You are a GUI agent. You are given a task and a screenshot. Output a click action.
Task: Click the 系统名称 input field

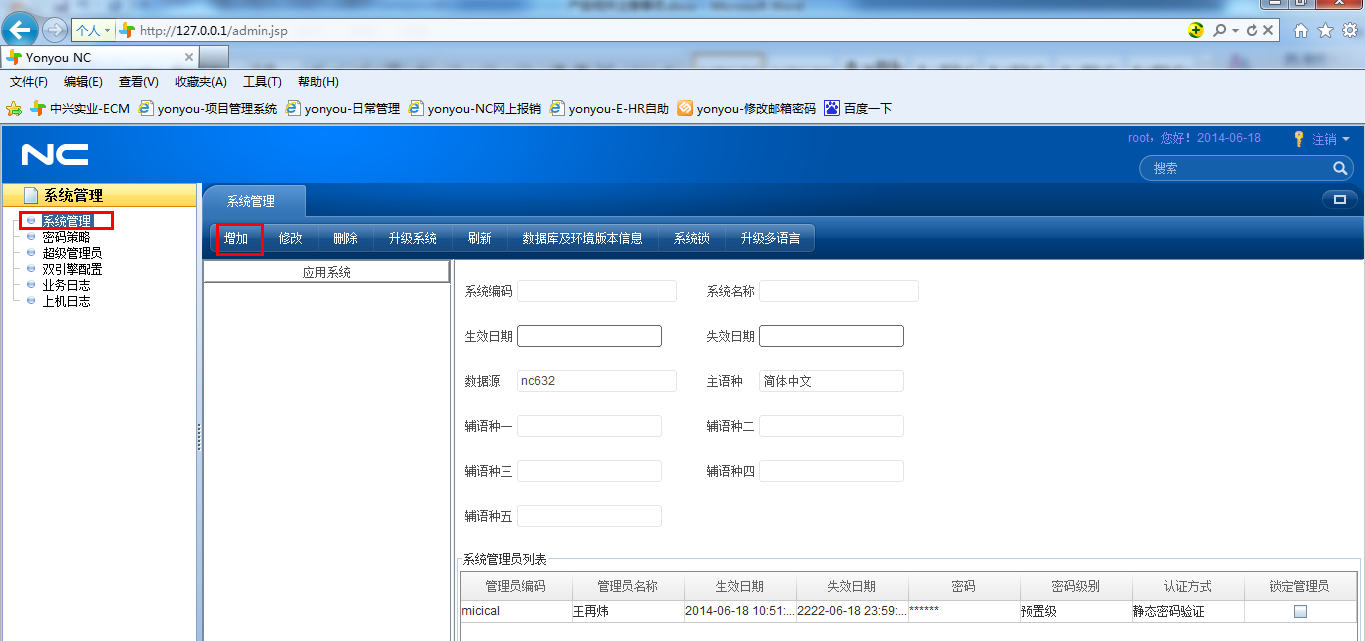(x=839, y=291)
